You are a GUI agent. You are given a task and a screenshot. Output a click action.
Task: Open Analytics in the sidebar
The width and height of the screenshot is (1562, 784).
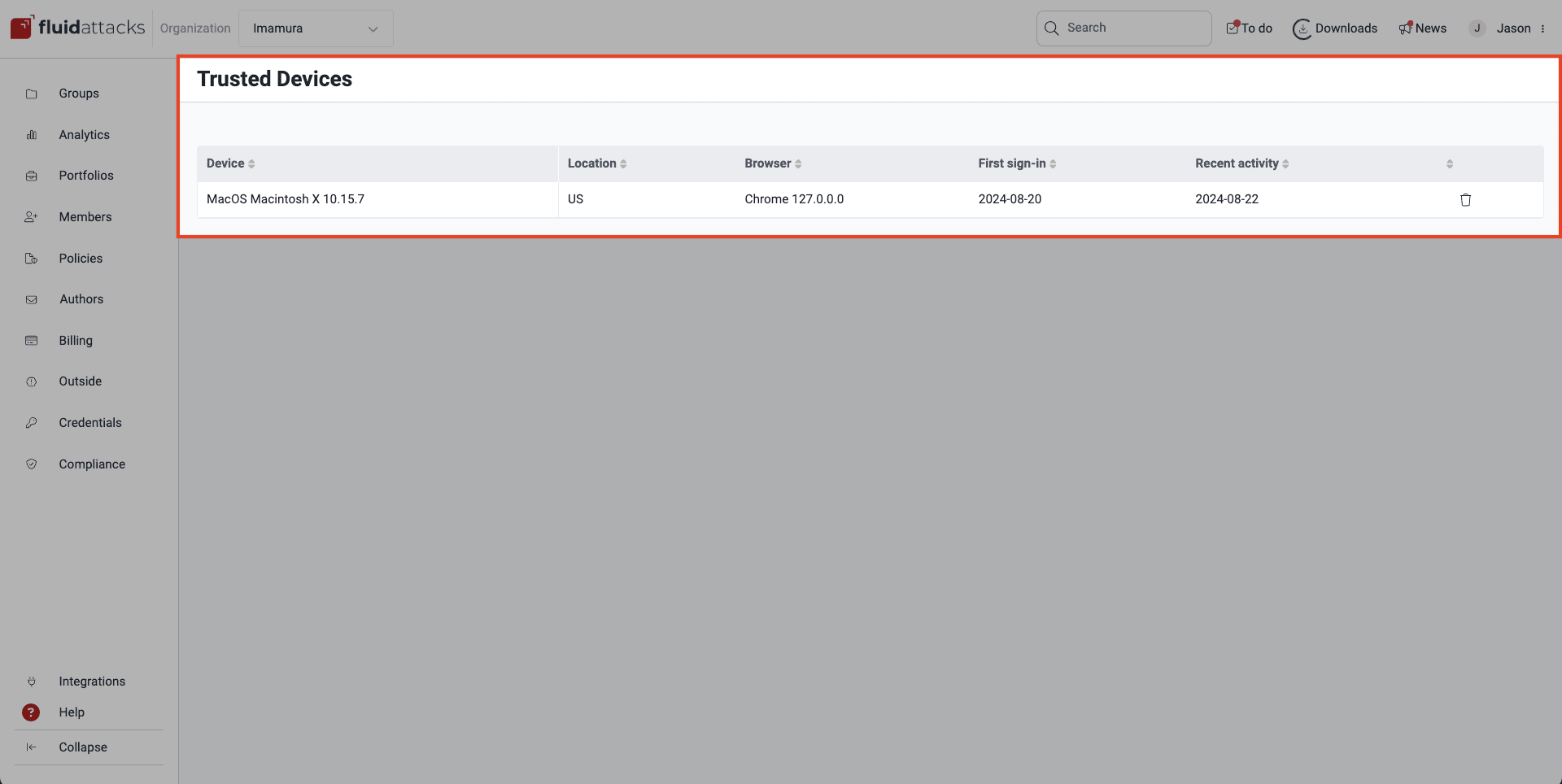pyautogui.click(x=84, y=135)
